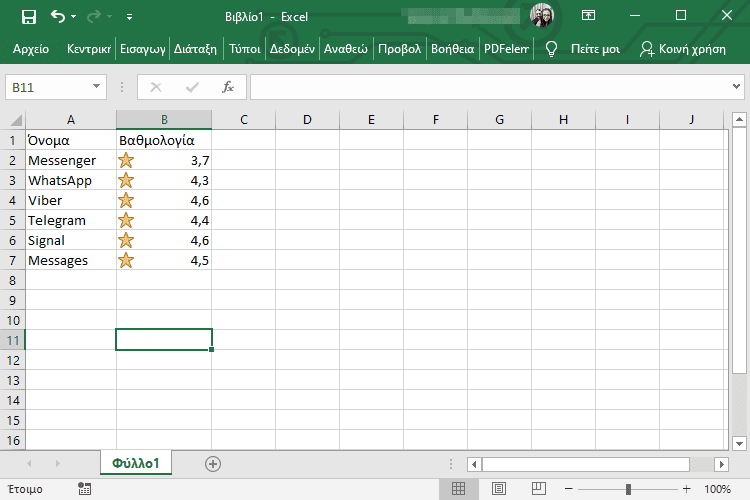The height and width of the screenshot is (500, 750).
Task: Open the undo history dropdown arrow
Action: click(x=74, y=17)
